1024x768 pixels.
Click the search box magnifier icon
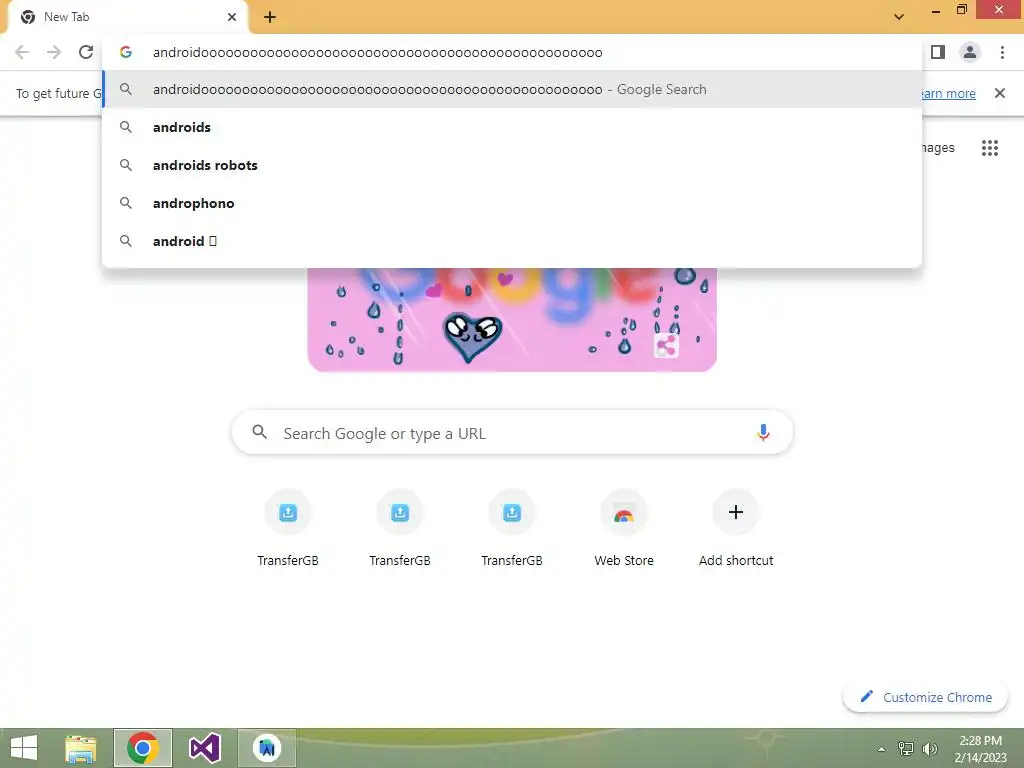260,432
